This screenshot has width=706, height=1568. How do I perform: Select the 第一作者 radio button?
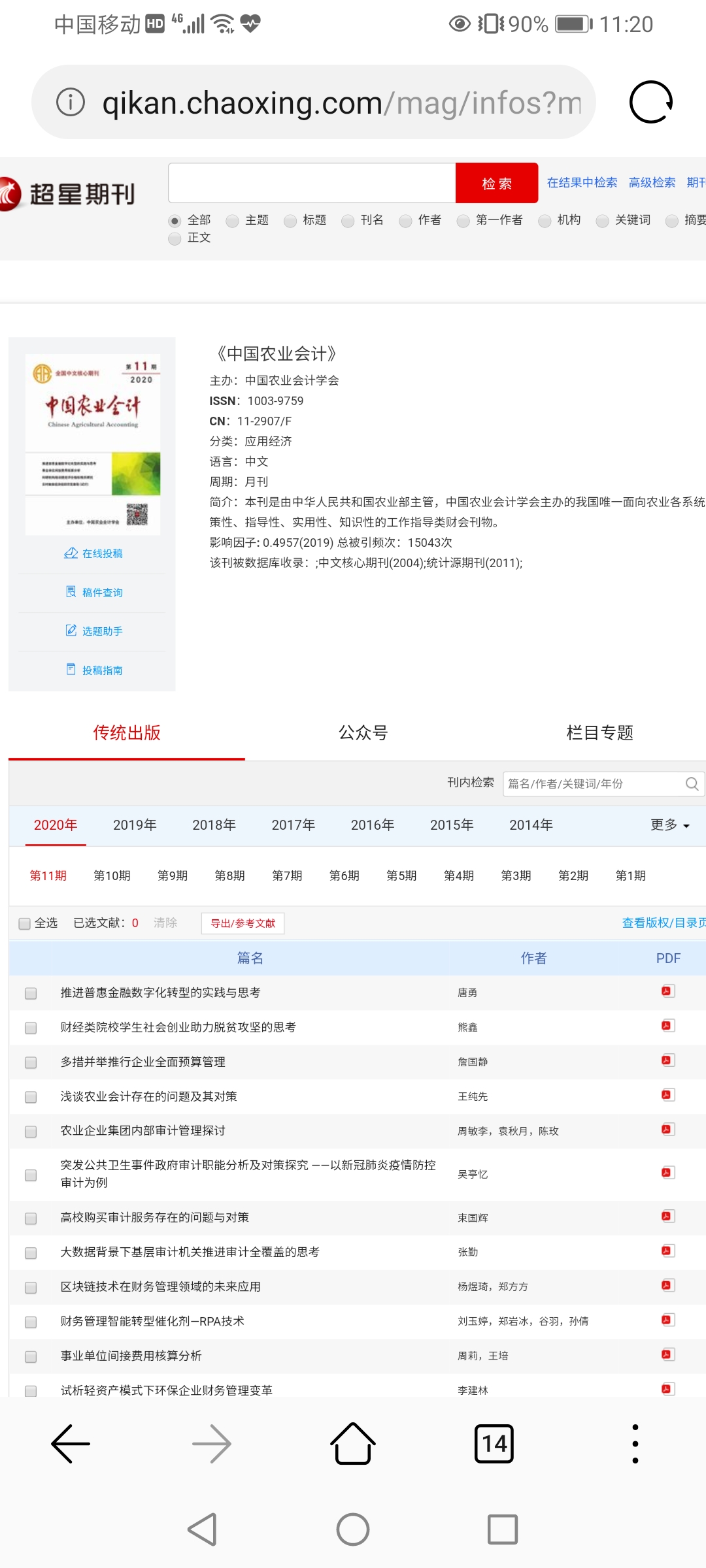(x=463, y=221)
